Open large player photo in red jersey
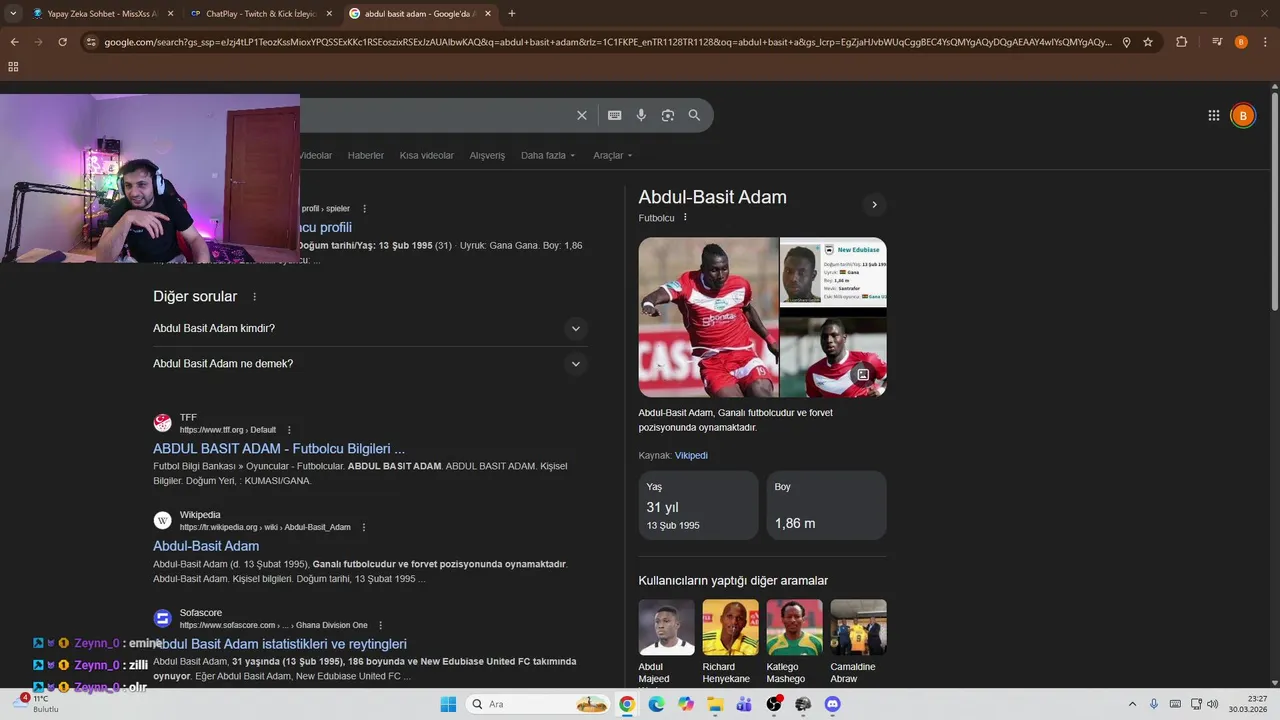The height and width of the screenshot is (720, 1280). (x=708, y=317)
